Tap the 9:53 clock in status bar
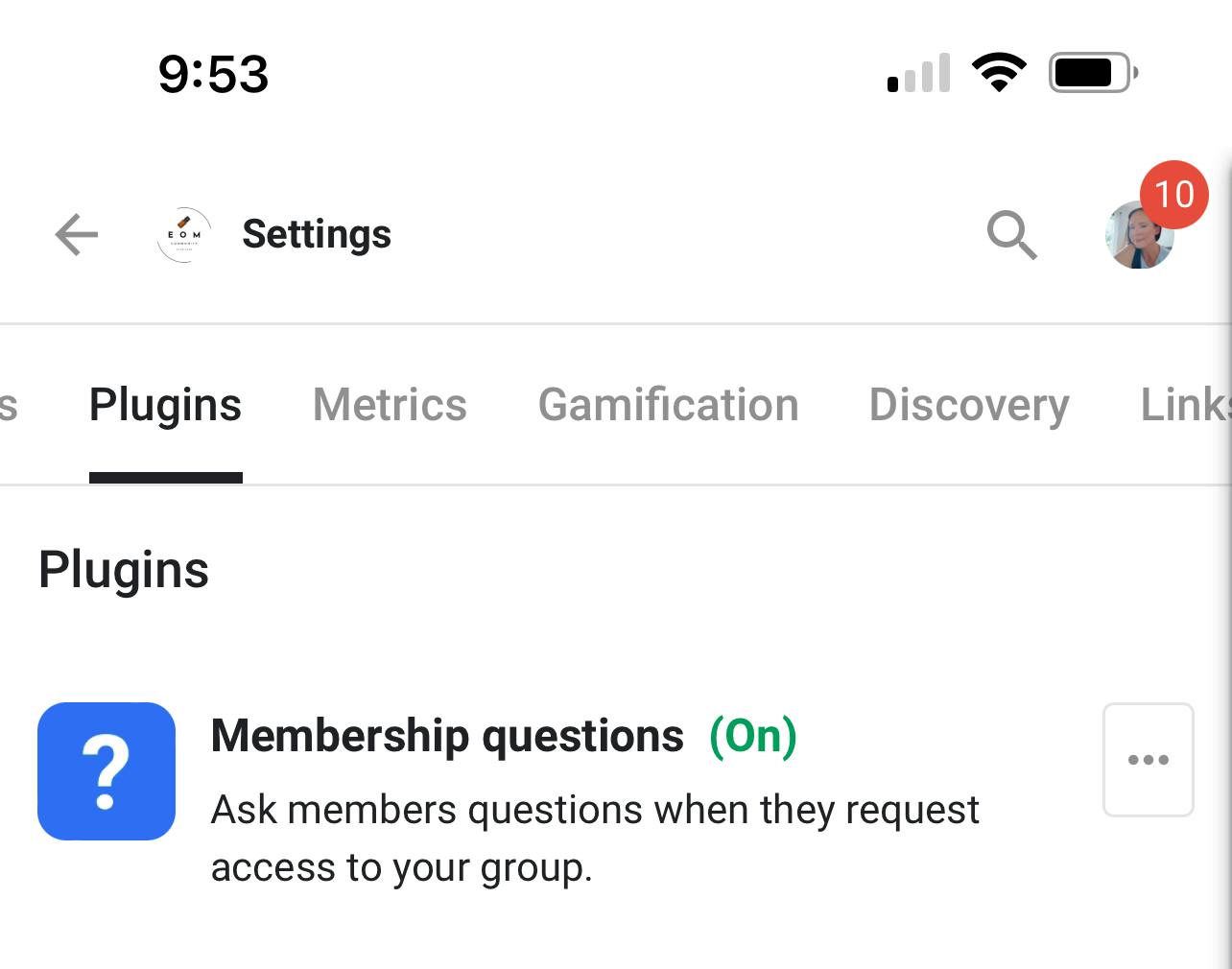 (213, 74)
